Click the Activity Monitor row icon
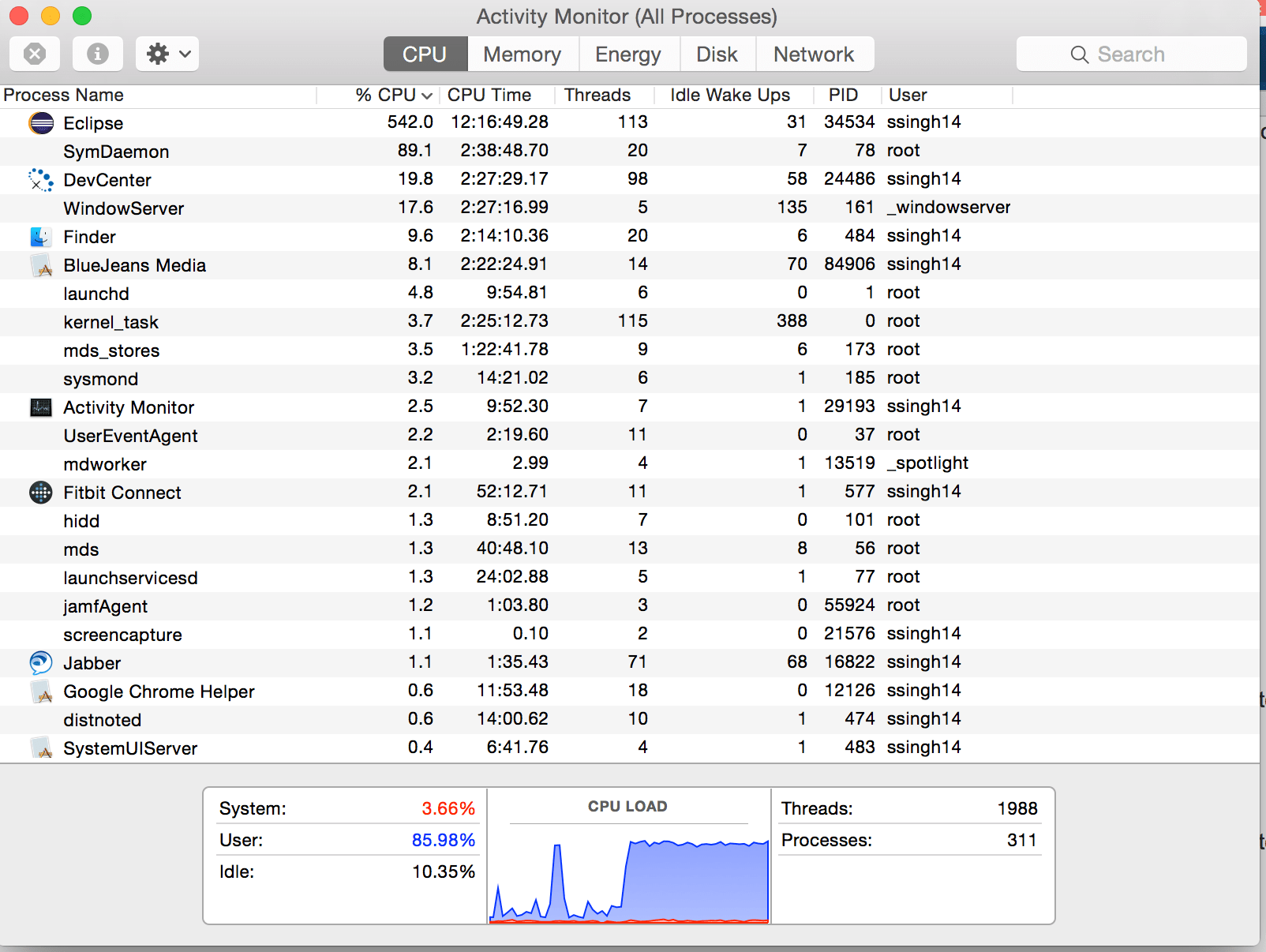 tap(41, 407)
